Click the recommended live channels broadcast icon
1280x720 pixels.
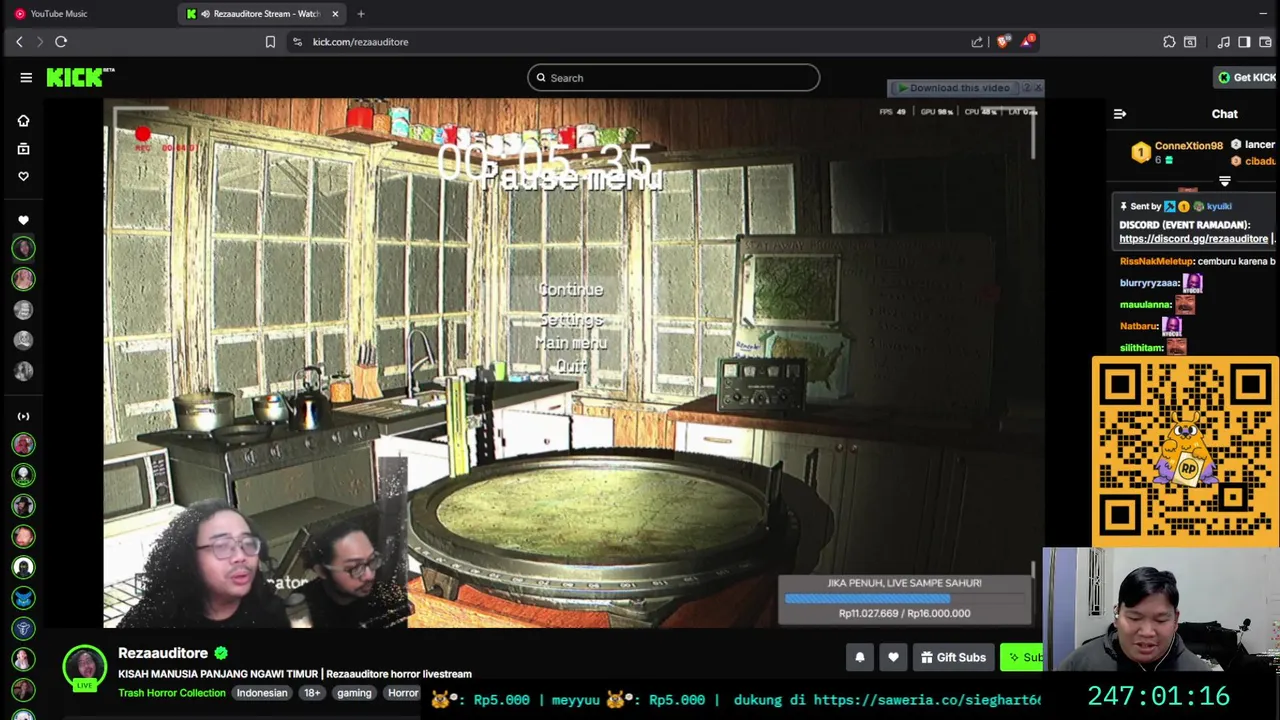click(23, 416)
